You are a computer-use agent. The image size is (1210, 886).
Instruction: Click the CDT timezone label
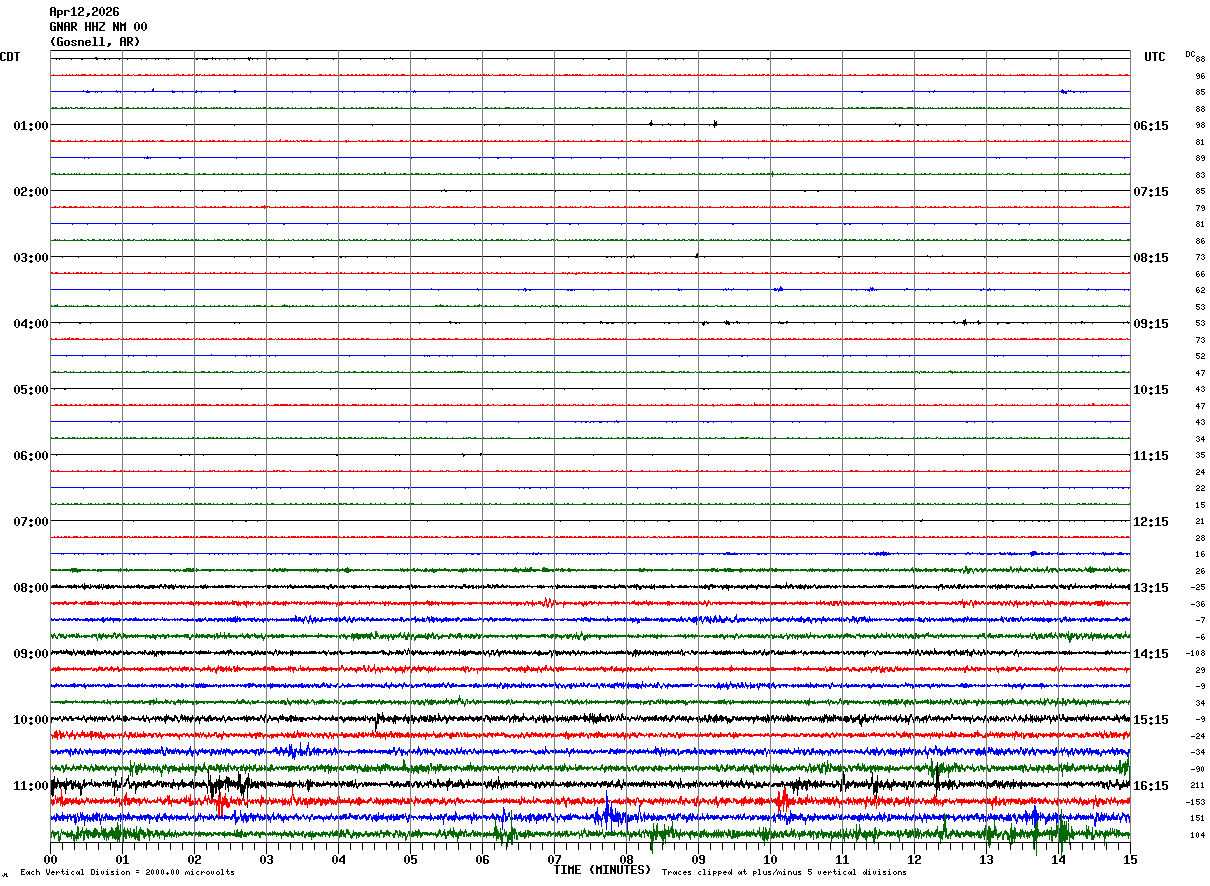10,57
